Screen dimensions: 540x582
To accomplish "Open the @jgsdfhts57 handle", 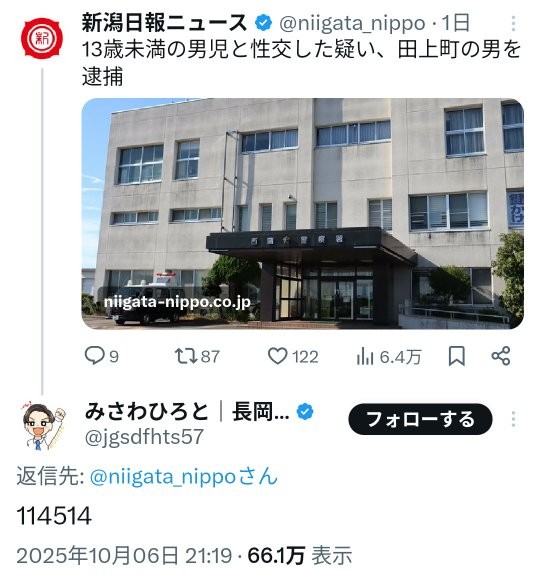I will 144,436.
